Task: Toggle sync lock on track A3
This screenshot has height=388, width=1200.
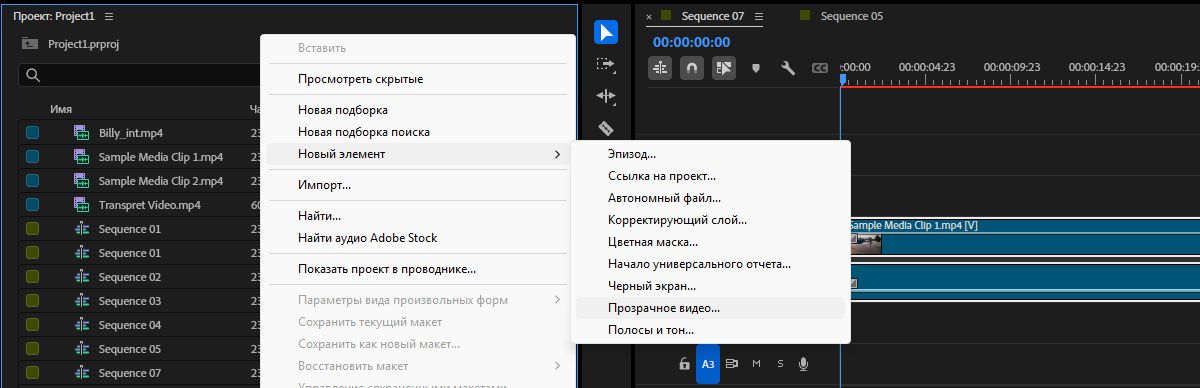Action: tap(732, 364)
